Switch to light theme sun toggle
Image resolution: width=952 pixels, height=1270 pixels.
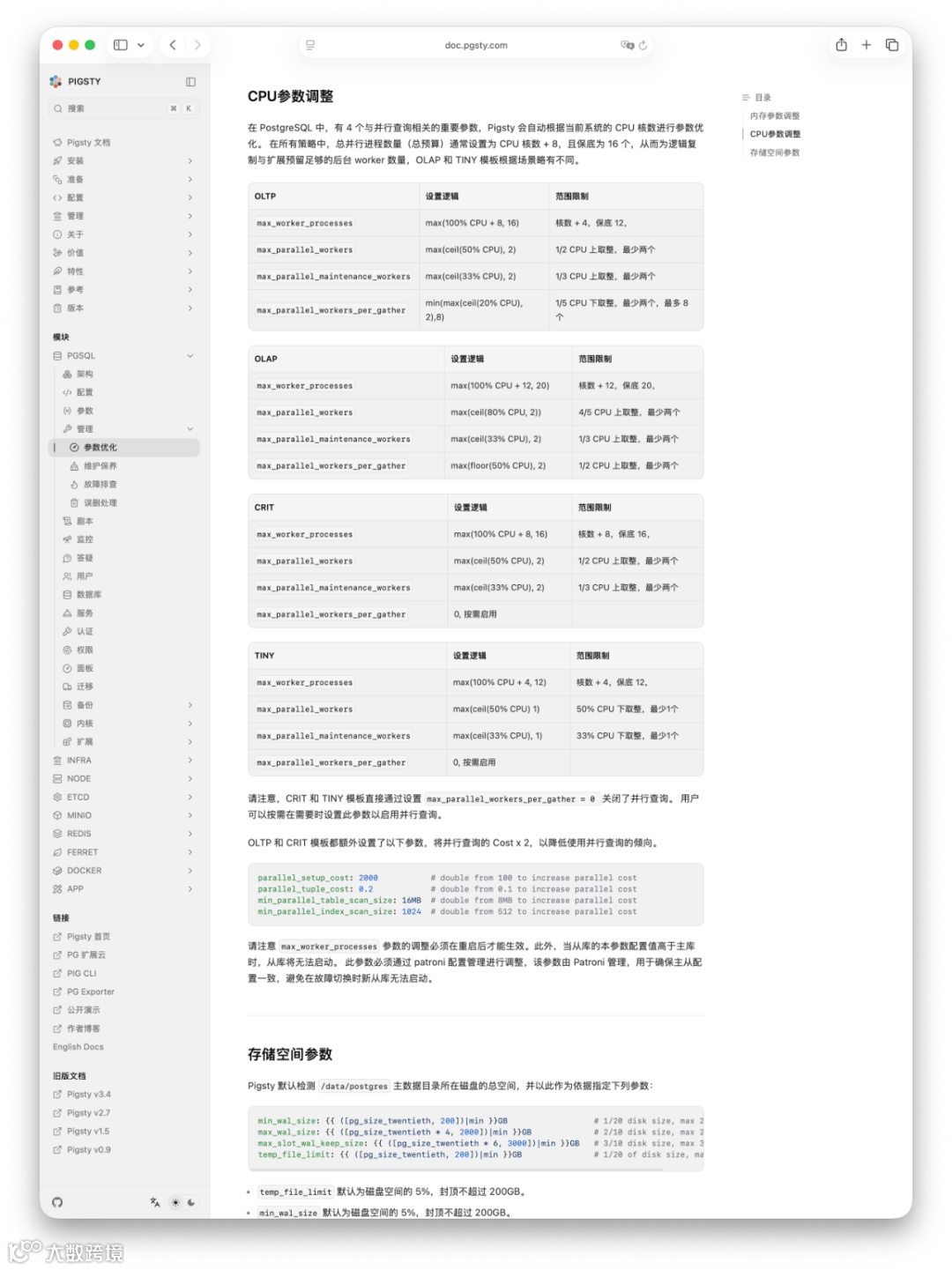click(x=175, y=1202)
